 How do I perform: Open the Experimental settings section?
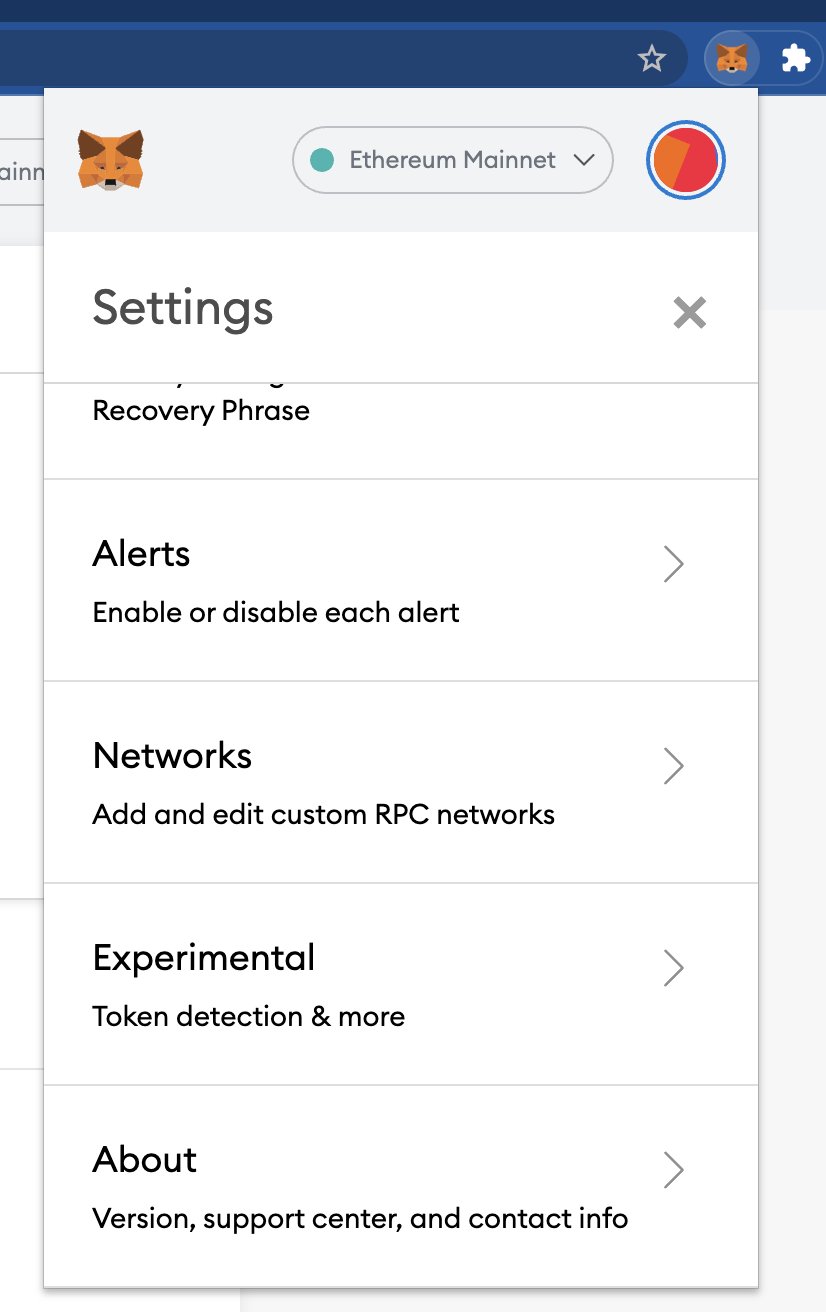click(x=401, y=985)
